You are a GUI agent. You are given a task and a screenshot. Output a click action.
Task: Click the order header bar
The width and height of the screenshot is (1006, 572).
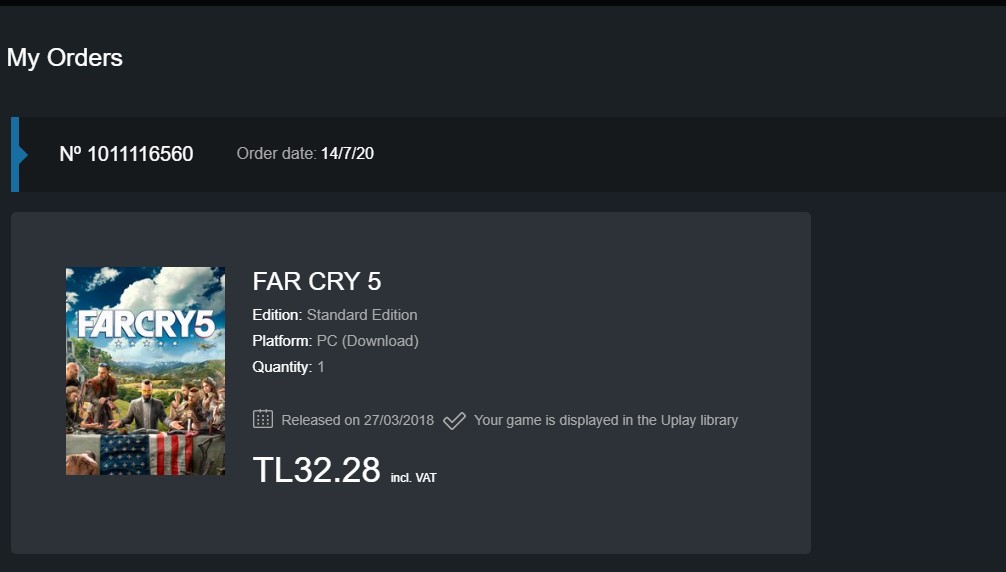[508, 155]
